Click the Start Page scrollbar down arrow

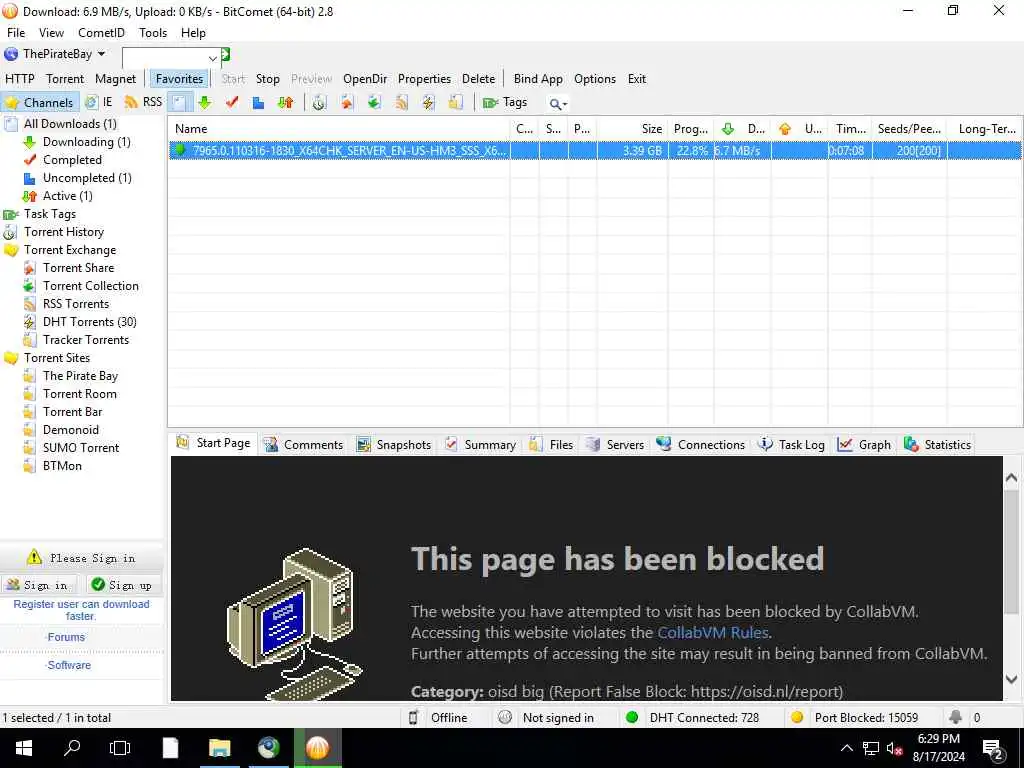point(1012,680)
